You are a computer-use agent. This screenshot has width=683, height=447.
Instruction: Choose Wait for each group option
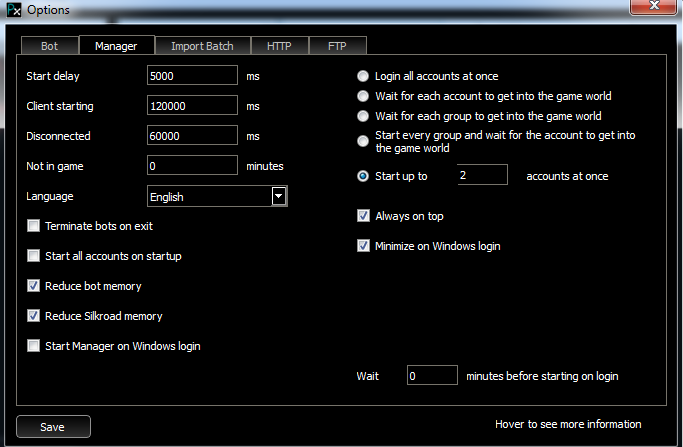[364, 116]
